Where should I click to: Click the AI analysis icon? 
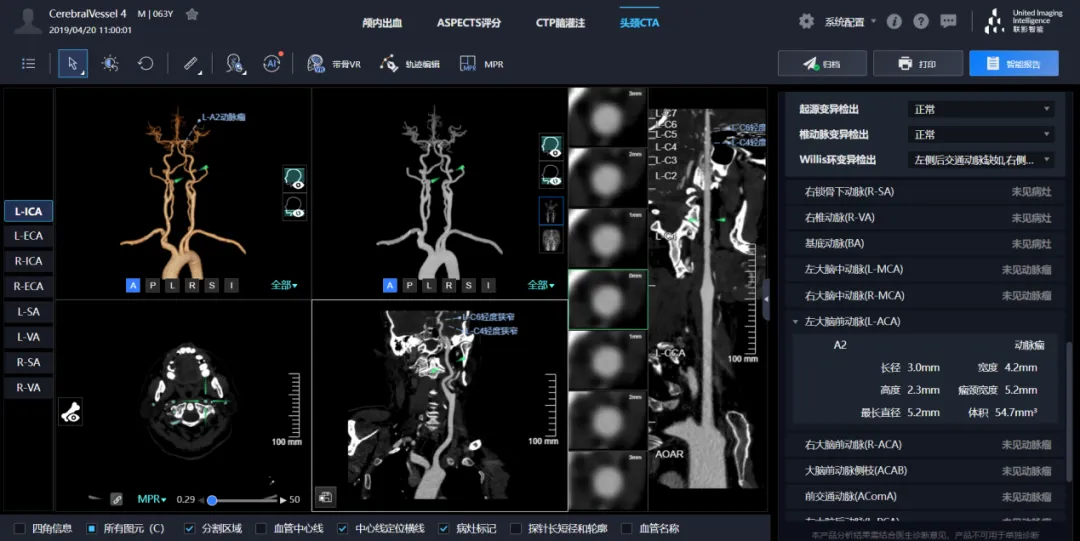click(x=272, y=63)
